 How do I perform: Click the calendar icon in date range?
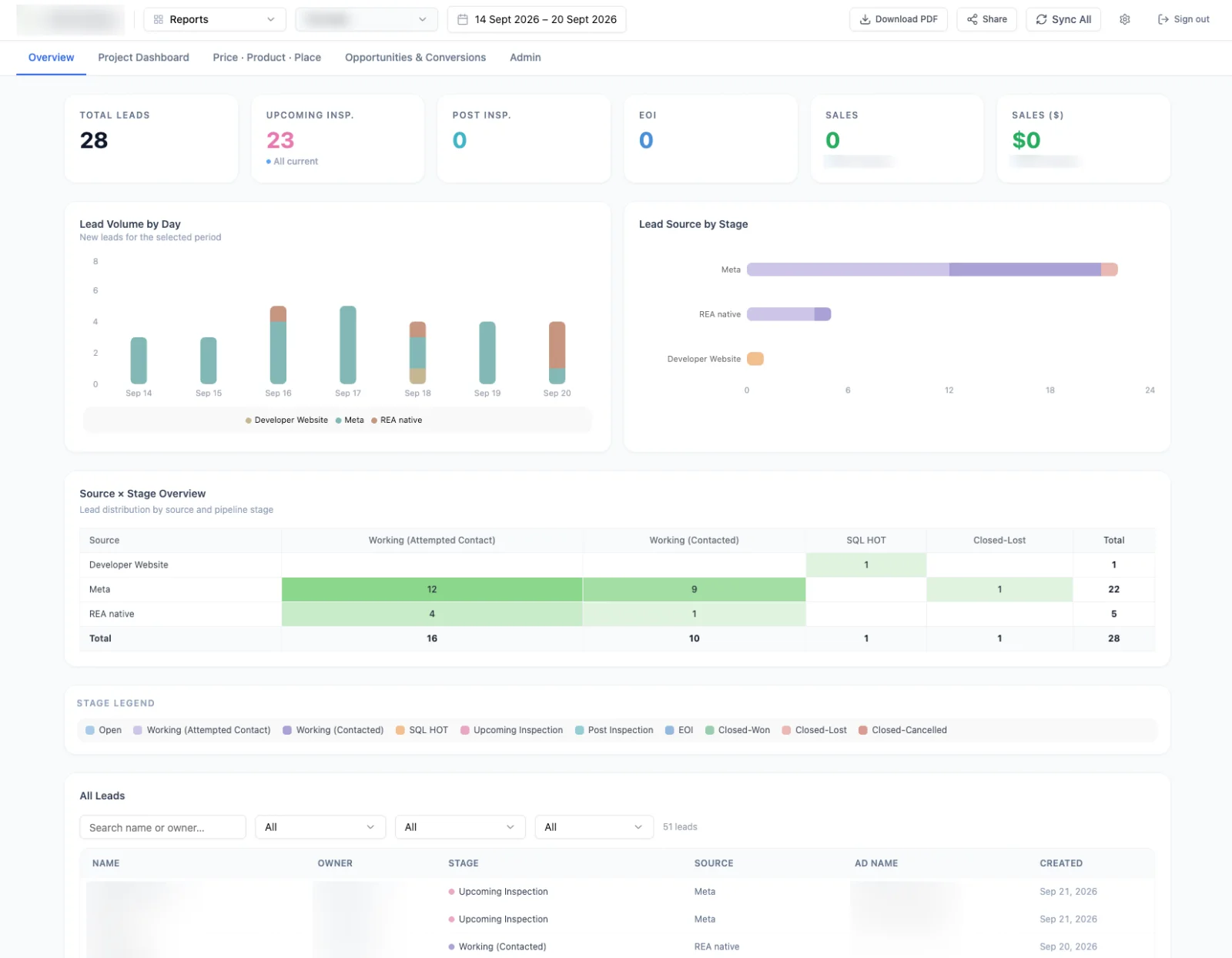463,19
